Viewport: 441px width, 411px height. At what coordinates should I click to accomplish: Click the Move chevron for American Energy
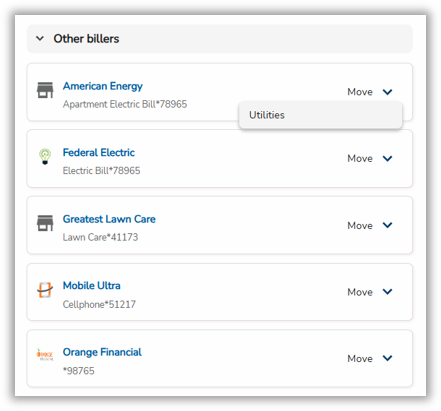[x=387, y=92]
